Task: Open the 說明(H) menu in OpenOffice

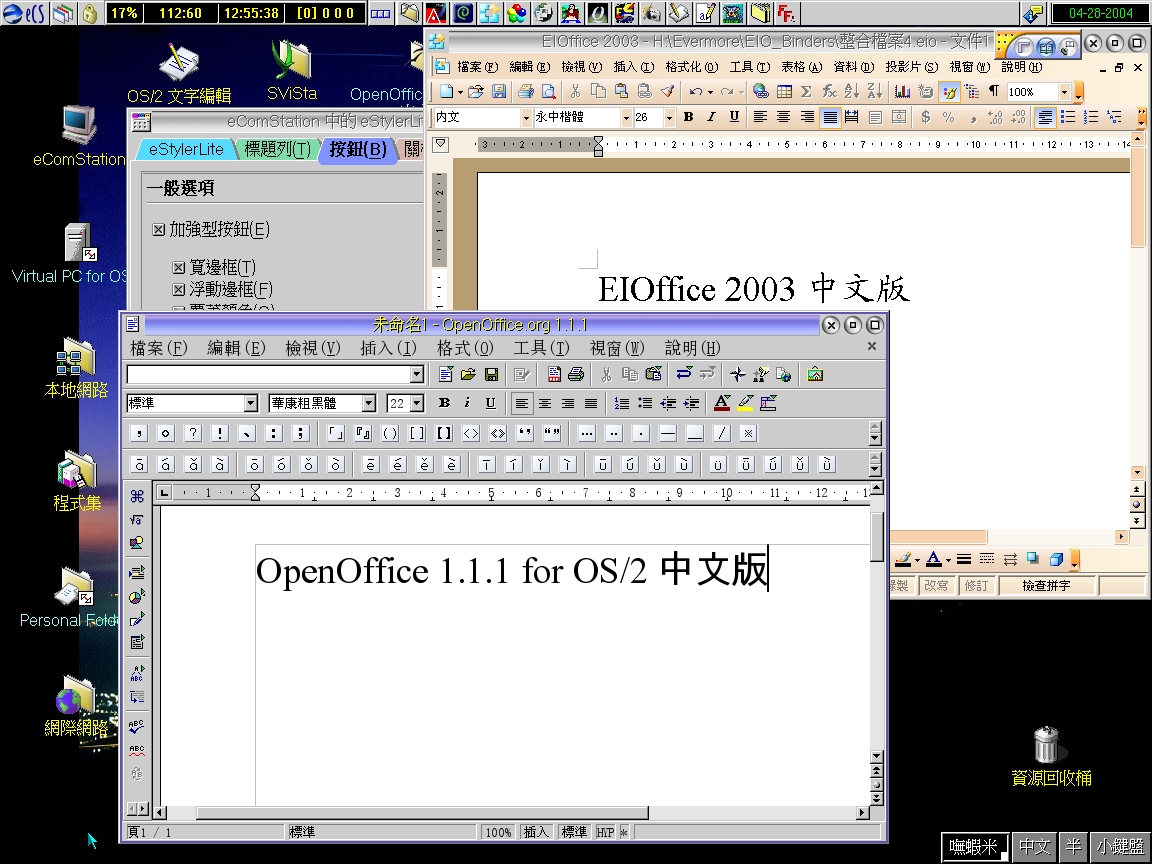Action: pyautogui.click(x=693, y=348)
